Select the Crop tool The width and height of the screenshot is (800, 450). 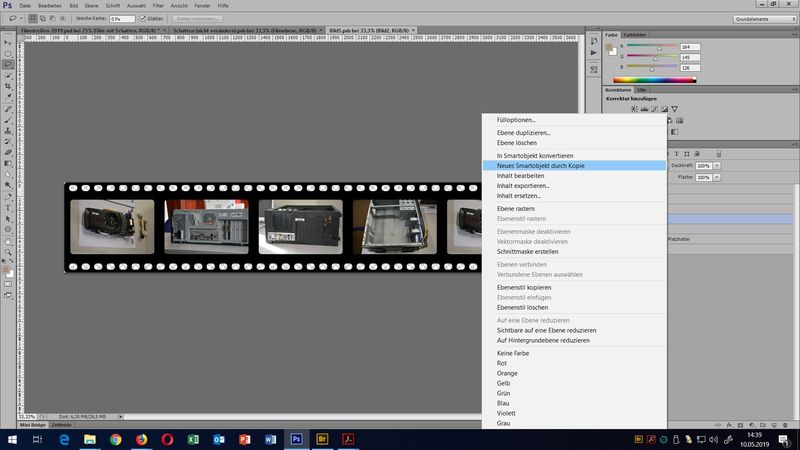[8, 86]
